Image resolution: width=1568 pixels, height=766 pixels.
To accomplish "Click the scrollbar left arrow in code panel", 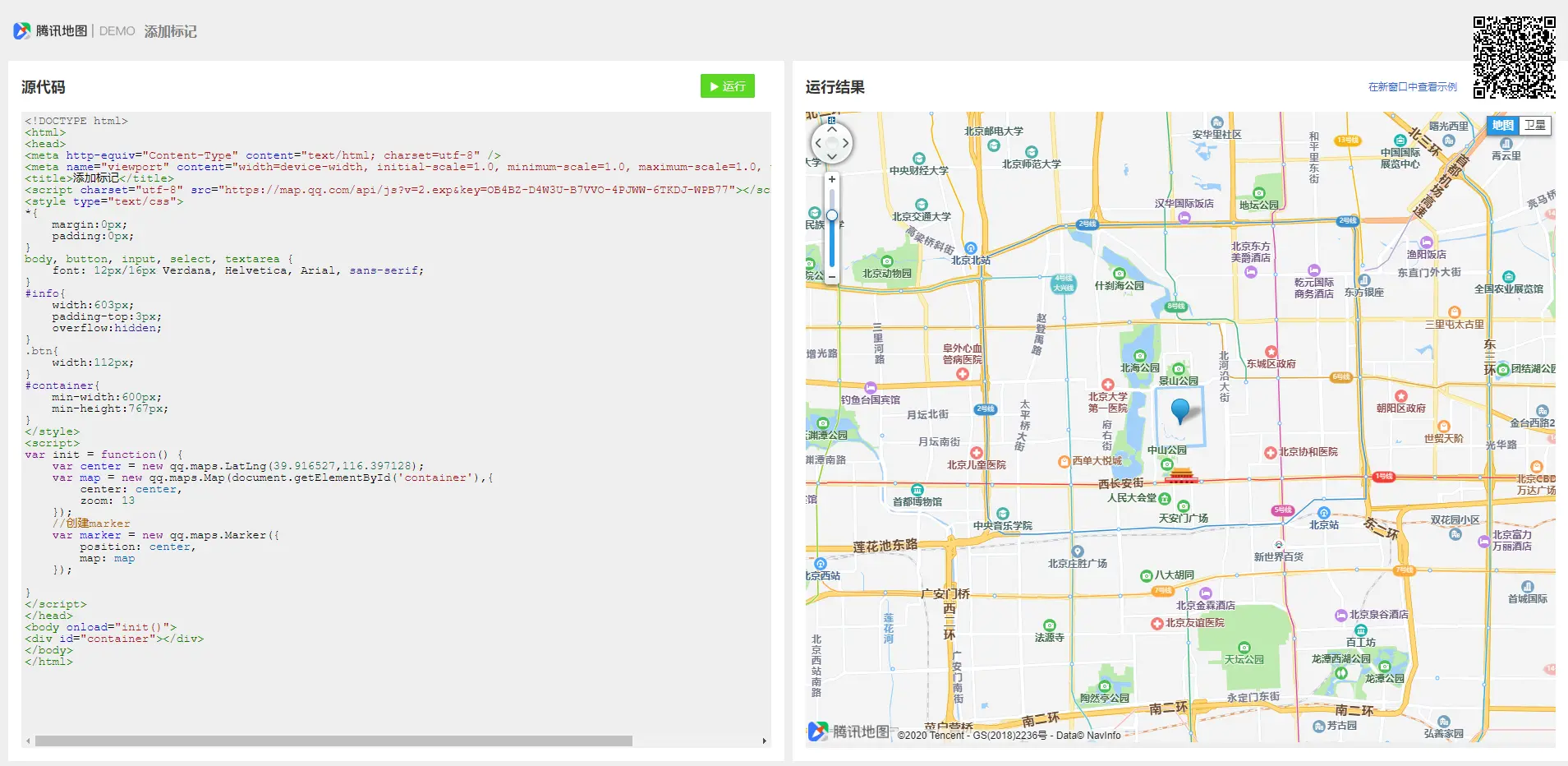I will [x=28, y=741].
